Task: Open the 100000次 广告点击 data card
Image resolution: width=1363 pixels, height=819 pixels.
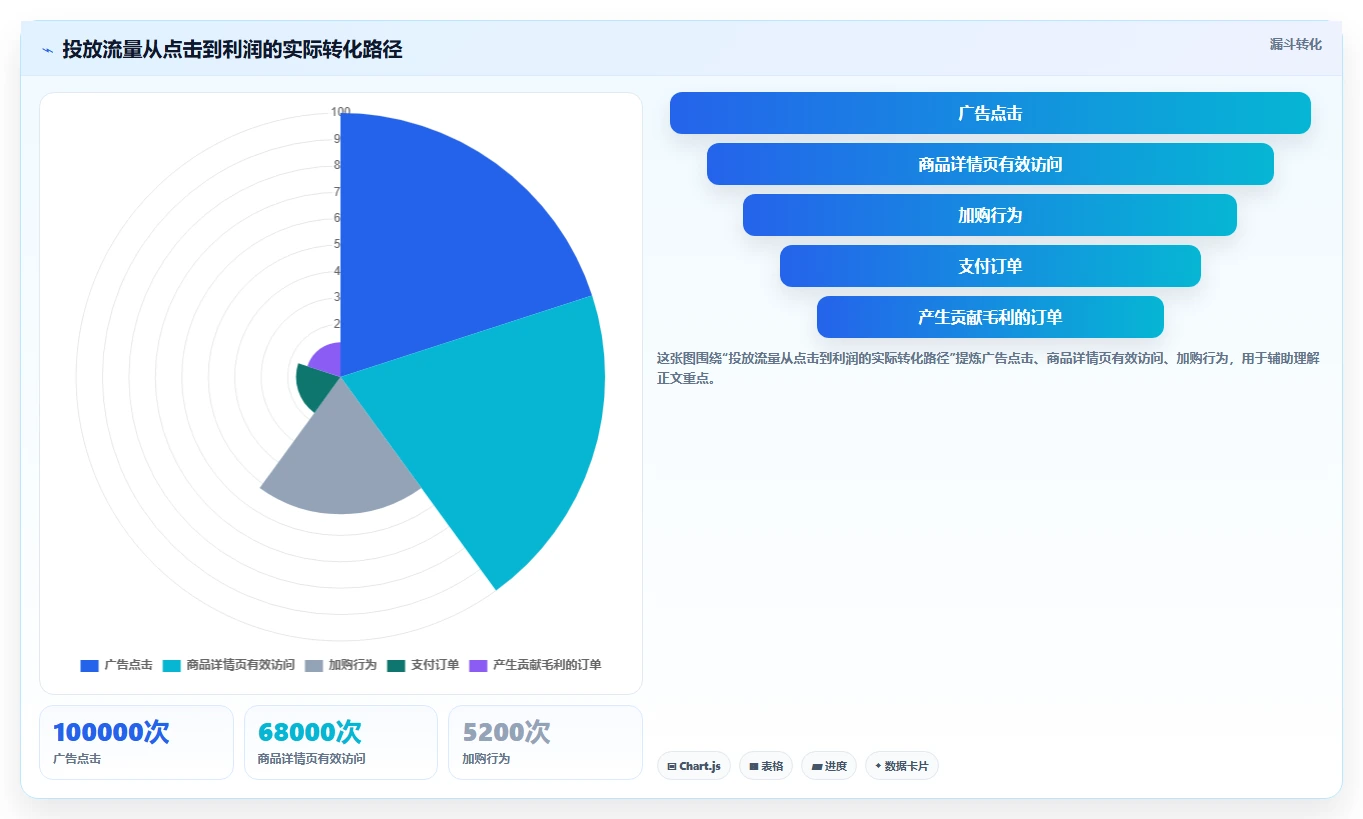Action: point(136,742)
